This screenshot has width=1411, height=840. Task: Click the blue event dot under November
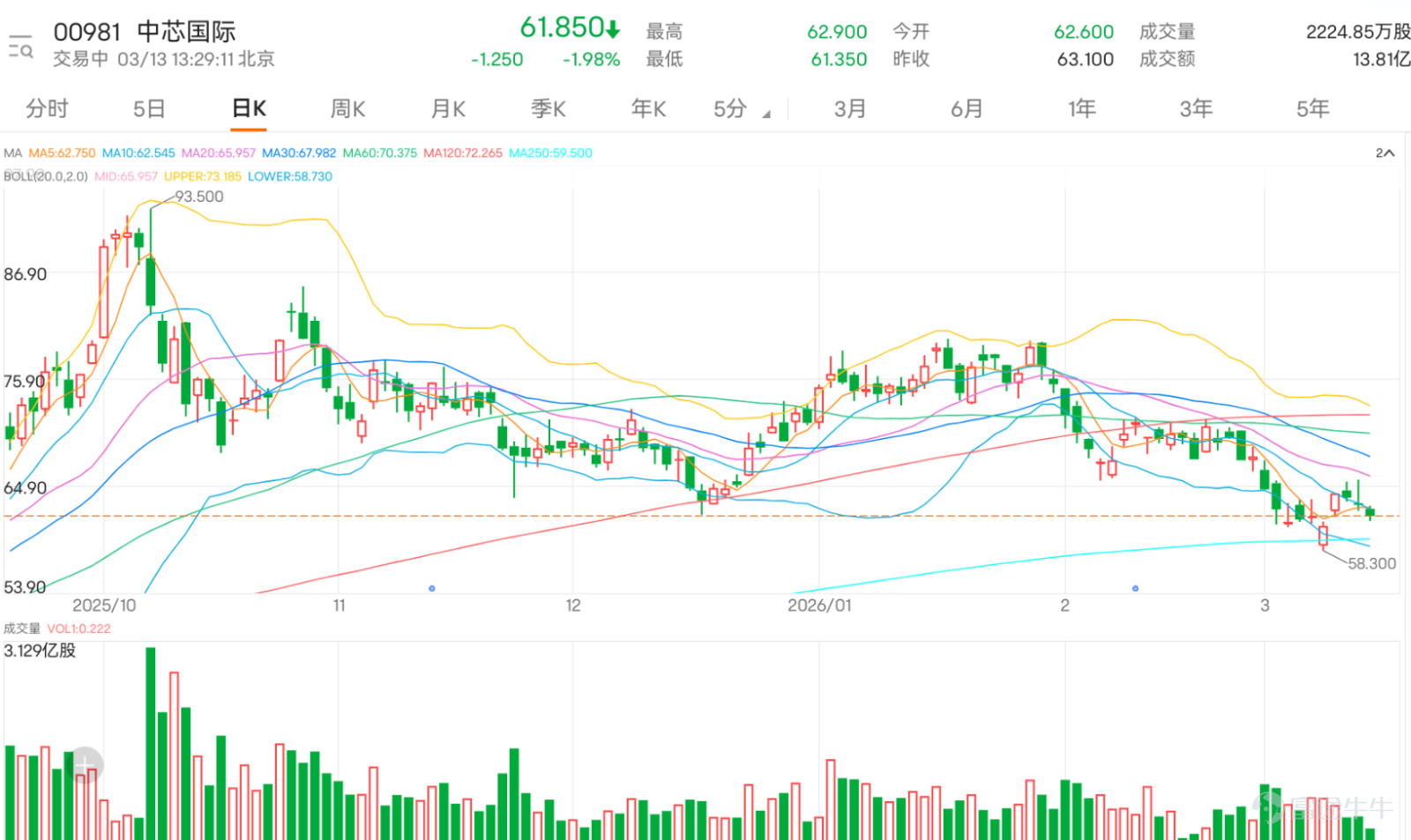pyautogui.click(x=431, y=588)
